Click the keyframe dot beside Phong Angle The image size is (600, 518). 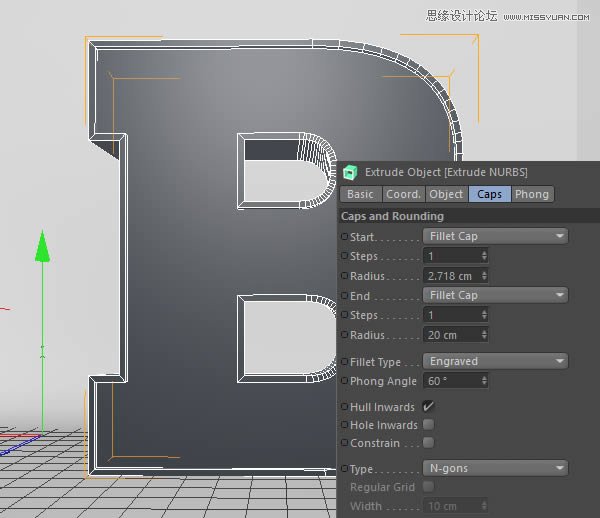point(345,381)
